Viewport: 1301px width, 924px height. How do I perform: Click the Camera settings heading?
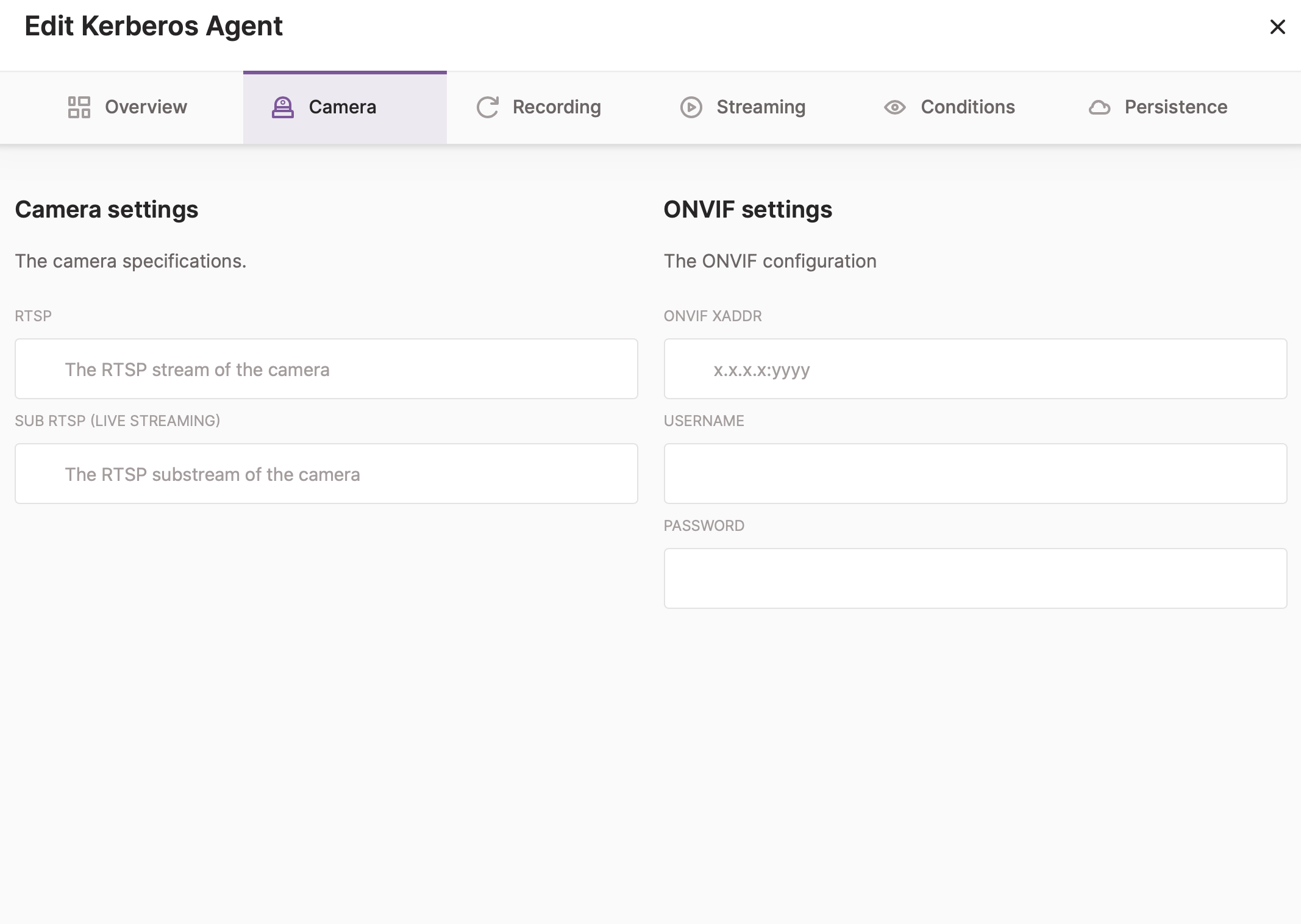pyautogui.click(x=107, y=209)
